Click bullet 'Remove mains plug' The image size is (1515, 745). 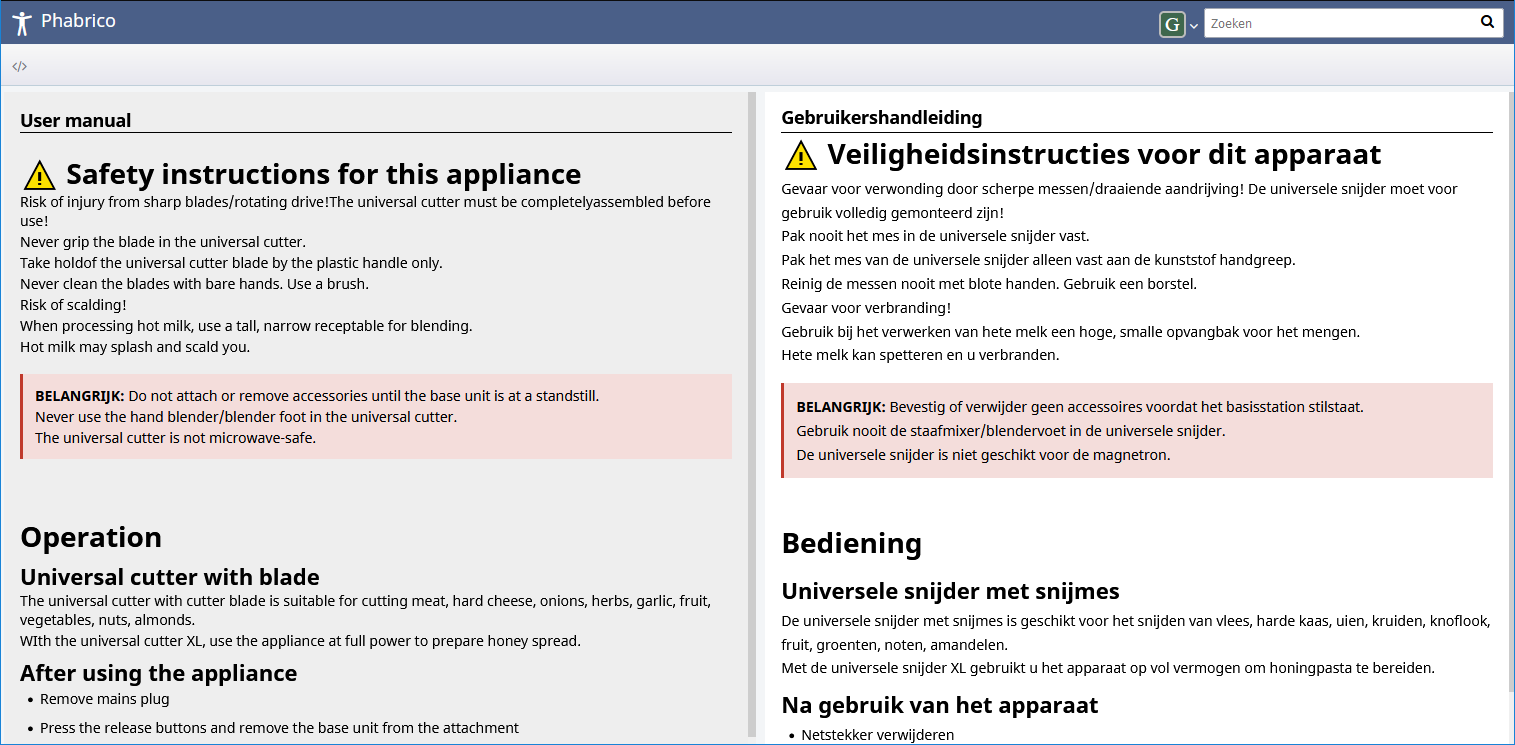pos(105,699)
